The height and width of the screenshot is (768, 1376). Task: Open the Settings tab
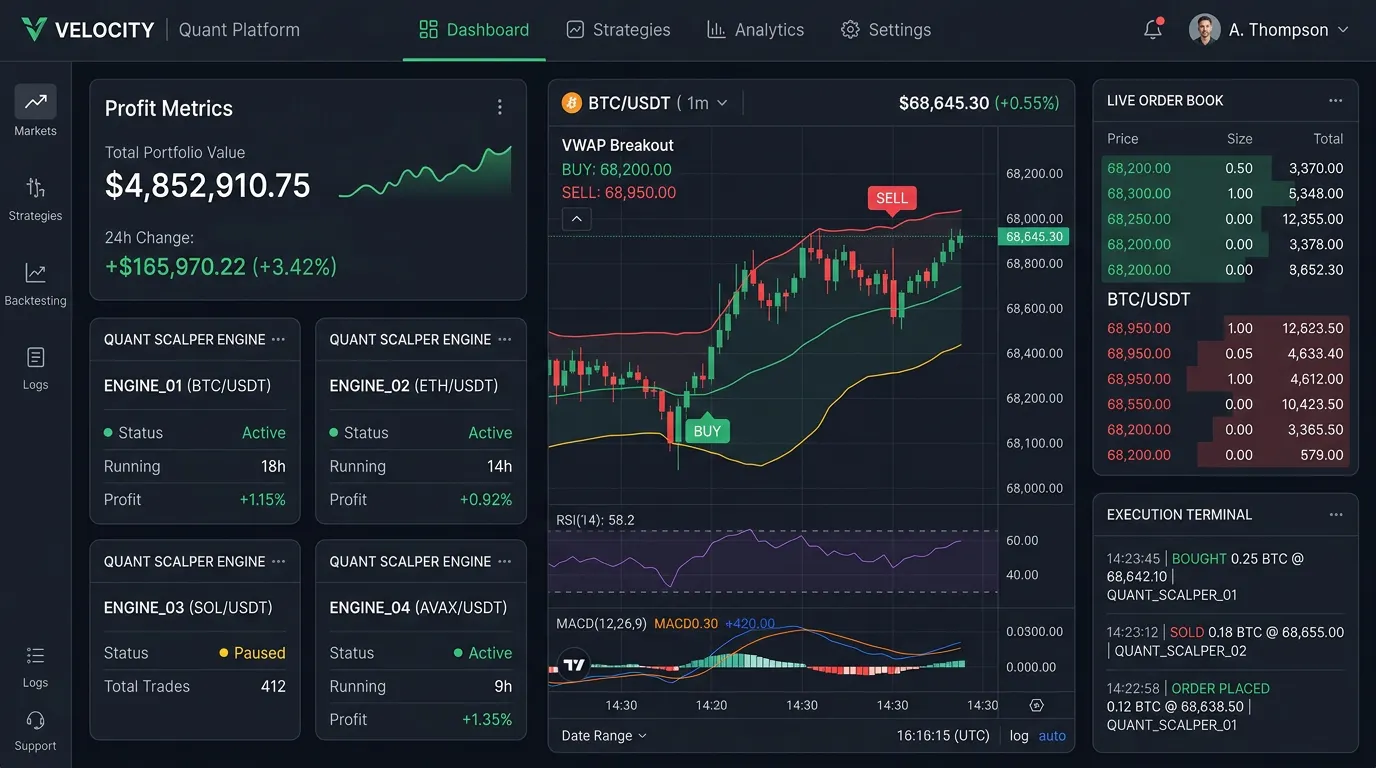(x=886, y=30)
